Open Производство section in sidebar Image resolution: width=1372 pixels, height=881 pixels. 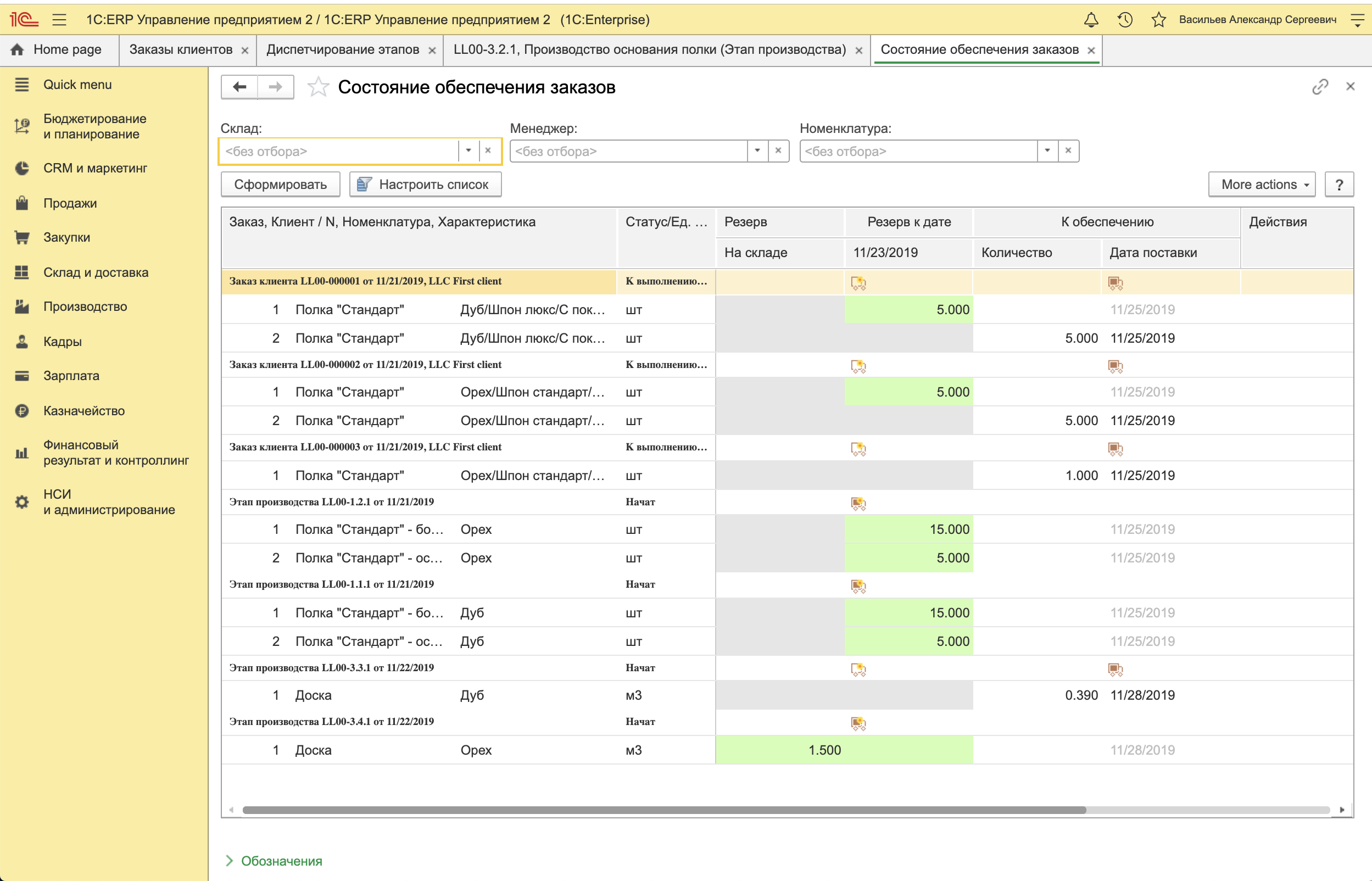85,306
